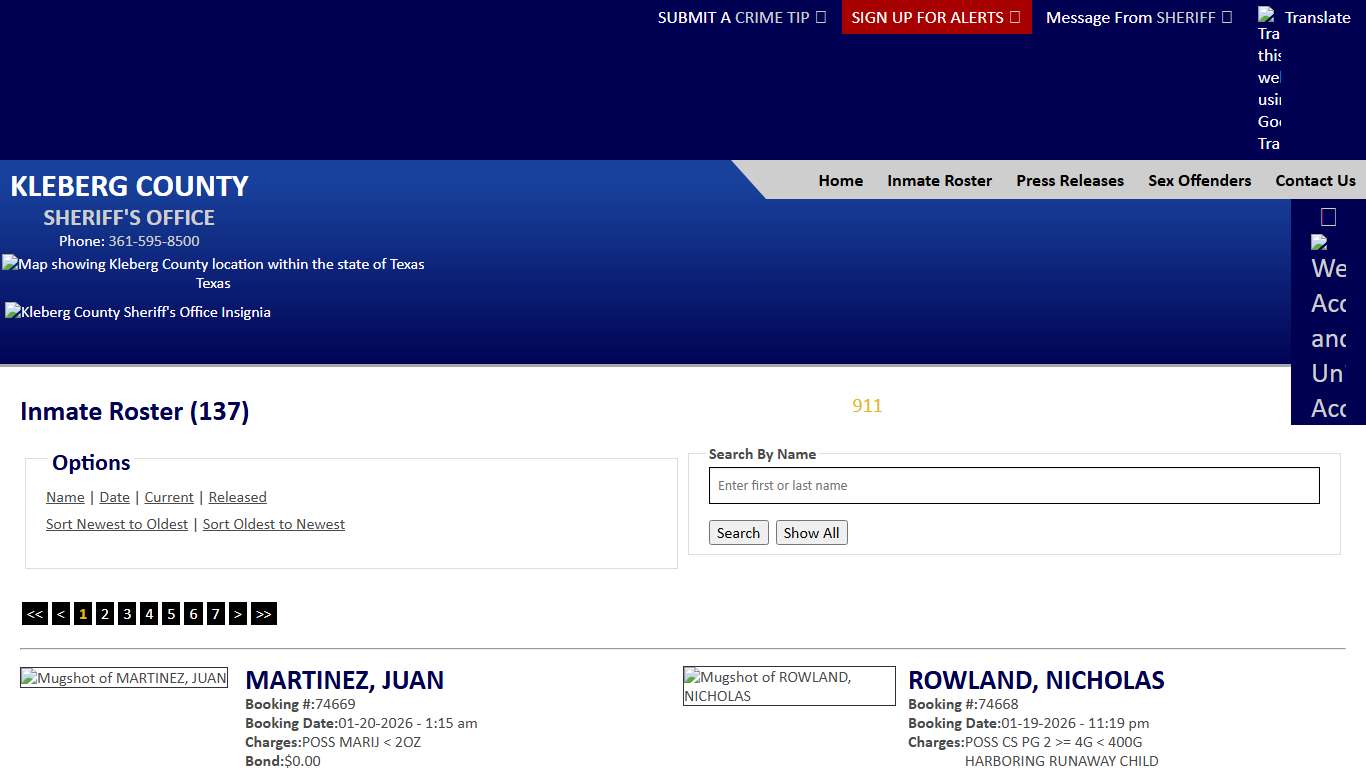1366x768 pixels.
Task: Click inside the Search By Name field
Action: (x=1013, y=485)
